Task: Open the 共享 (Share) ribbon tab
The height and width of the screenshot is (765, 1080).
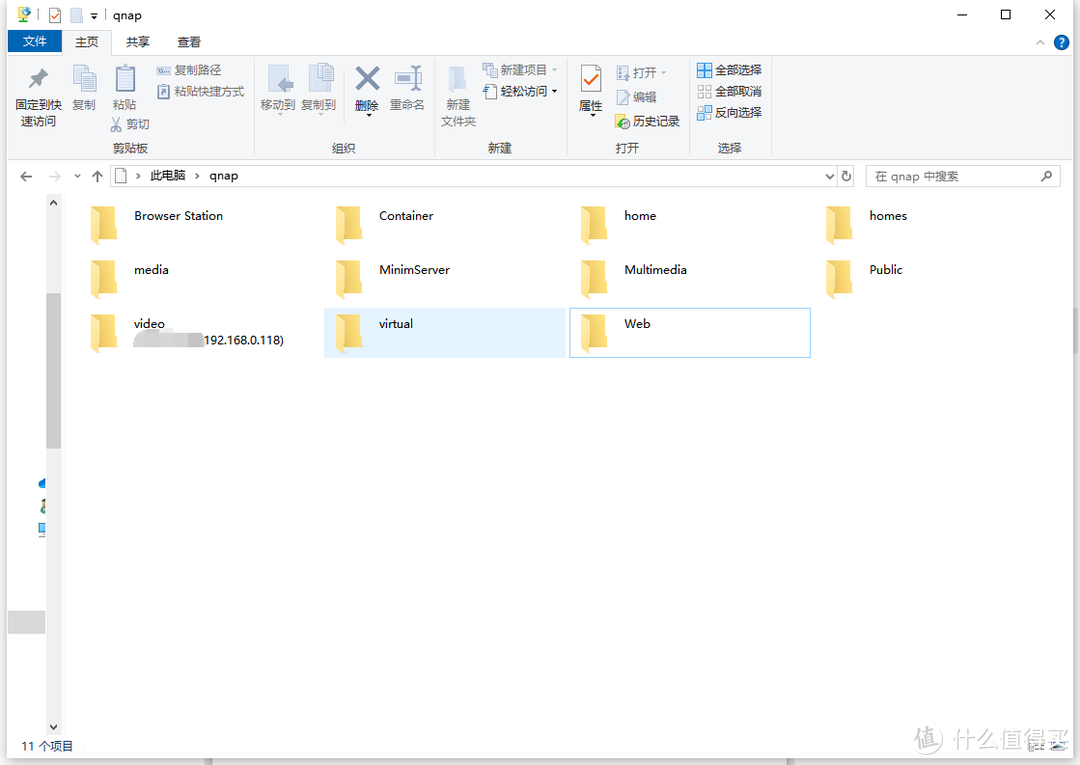Action: (x=137, y=42)
